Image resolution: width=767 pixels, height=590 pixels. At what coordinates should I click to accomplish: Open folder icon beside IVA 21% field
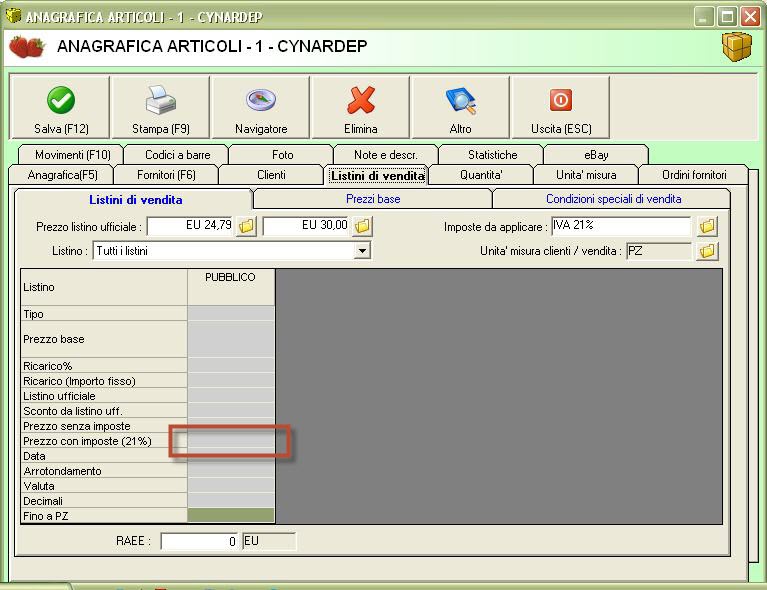click(707, 226)
